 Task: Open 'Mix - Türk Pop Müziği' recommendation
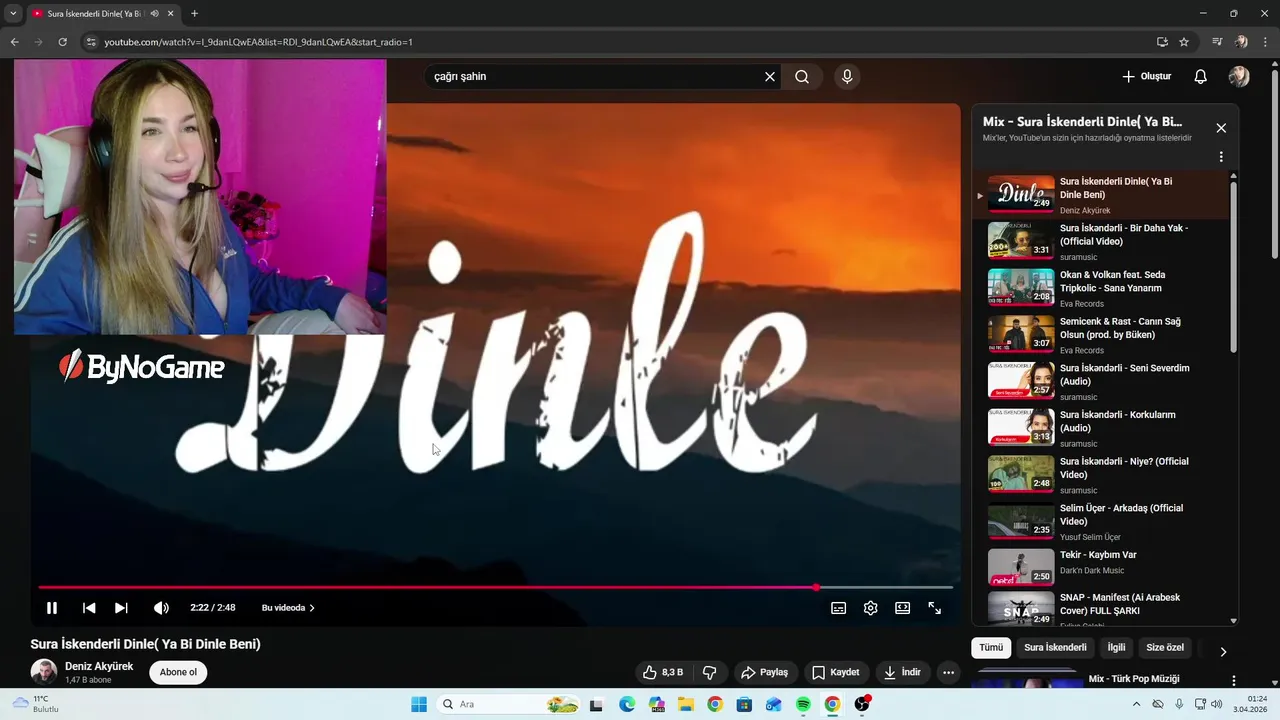tap(1134, 679)
